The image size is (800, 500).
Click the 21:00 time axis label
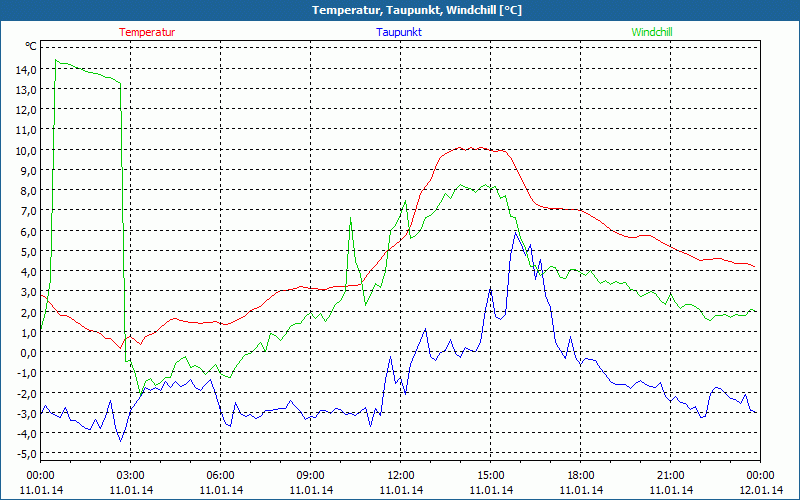670,476
